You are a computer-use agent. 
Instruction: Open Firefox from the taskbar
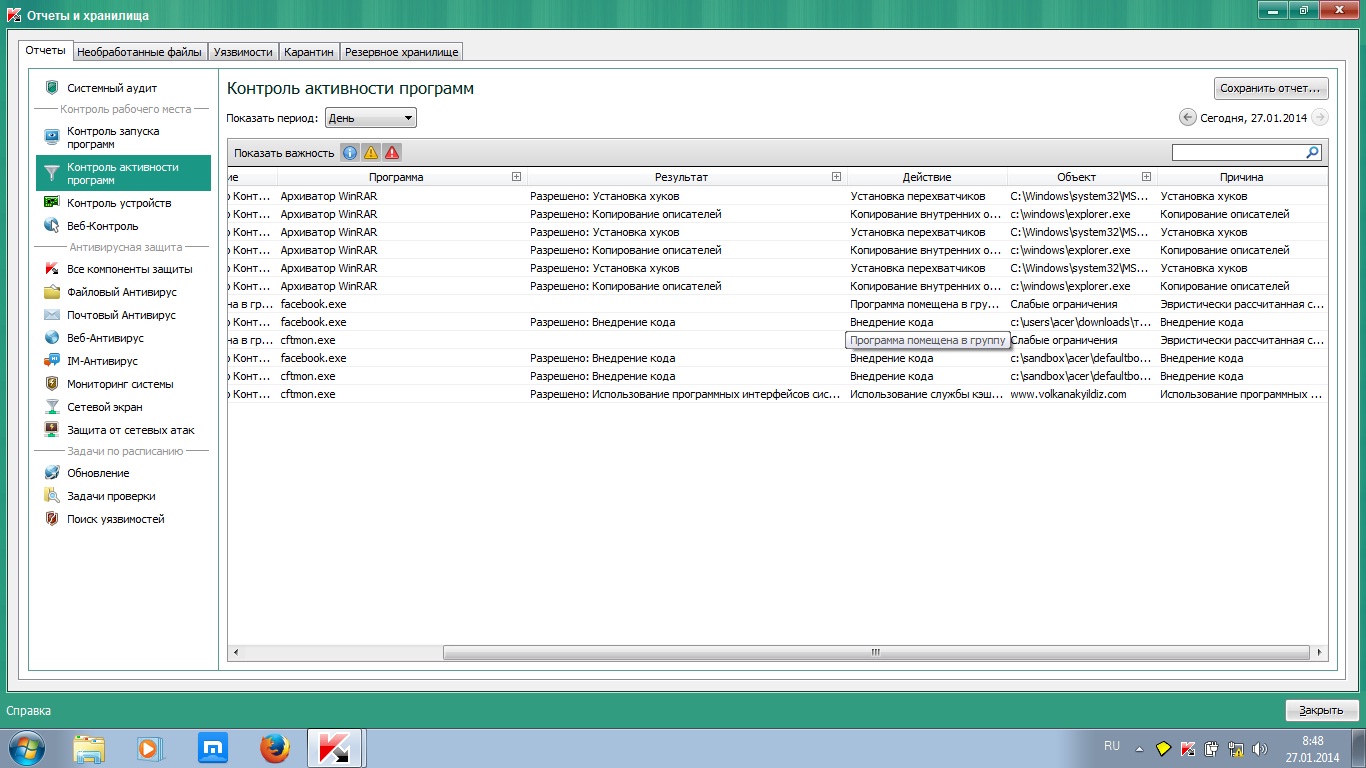click(274, 748)
